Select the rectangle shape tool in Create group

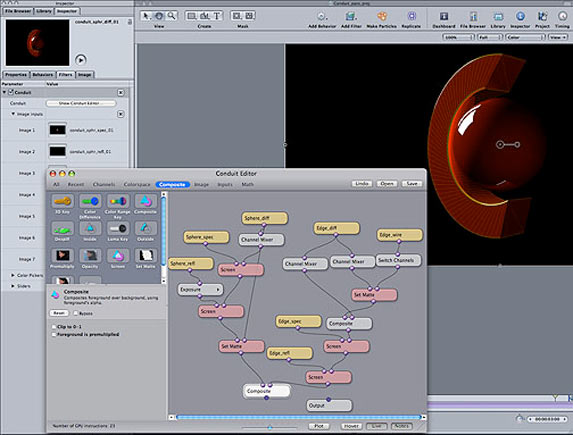pyautogui.click(x=191, y=16)
